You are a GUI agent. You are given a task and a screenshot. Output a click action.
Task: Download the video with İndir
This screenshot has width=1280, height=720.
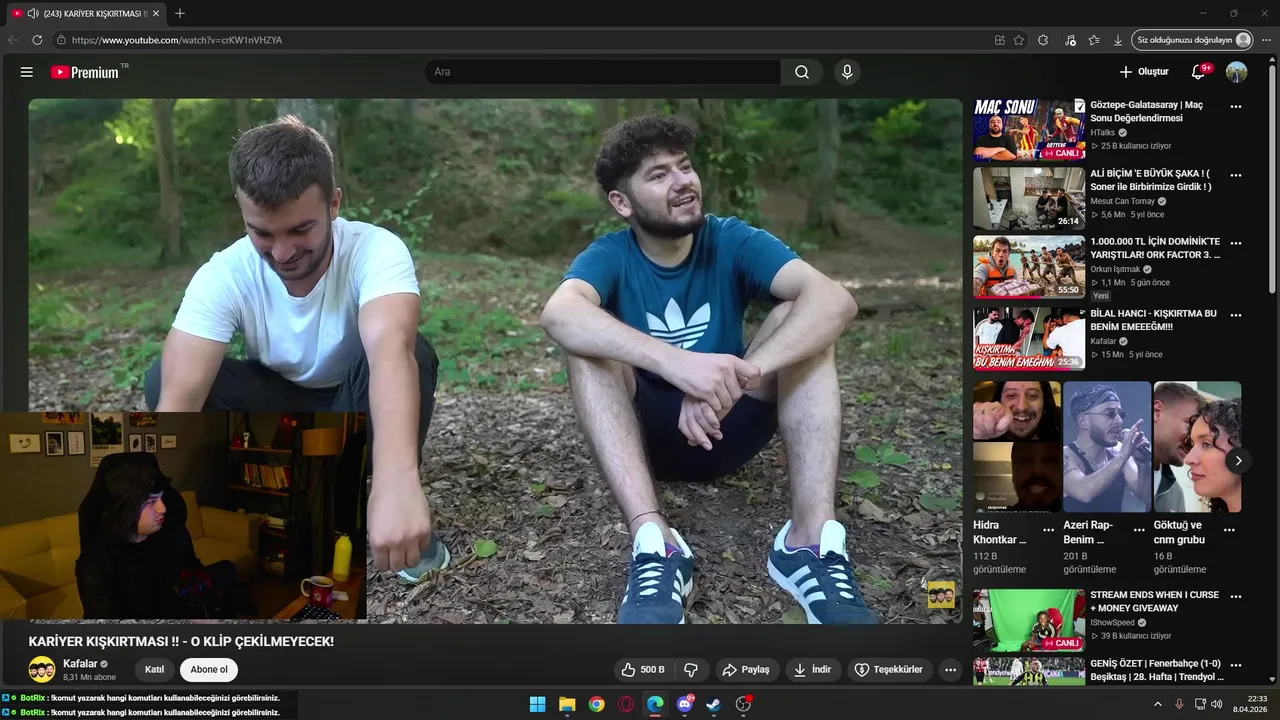pos(812,670)
